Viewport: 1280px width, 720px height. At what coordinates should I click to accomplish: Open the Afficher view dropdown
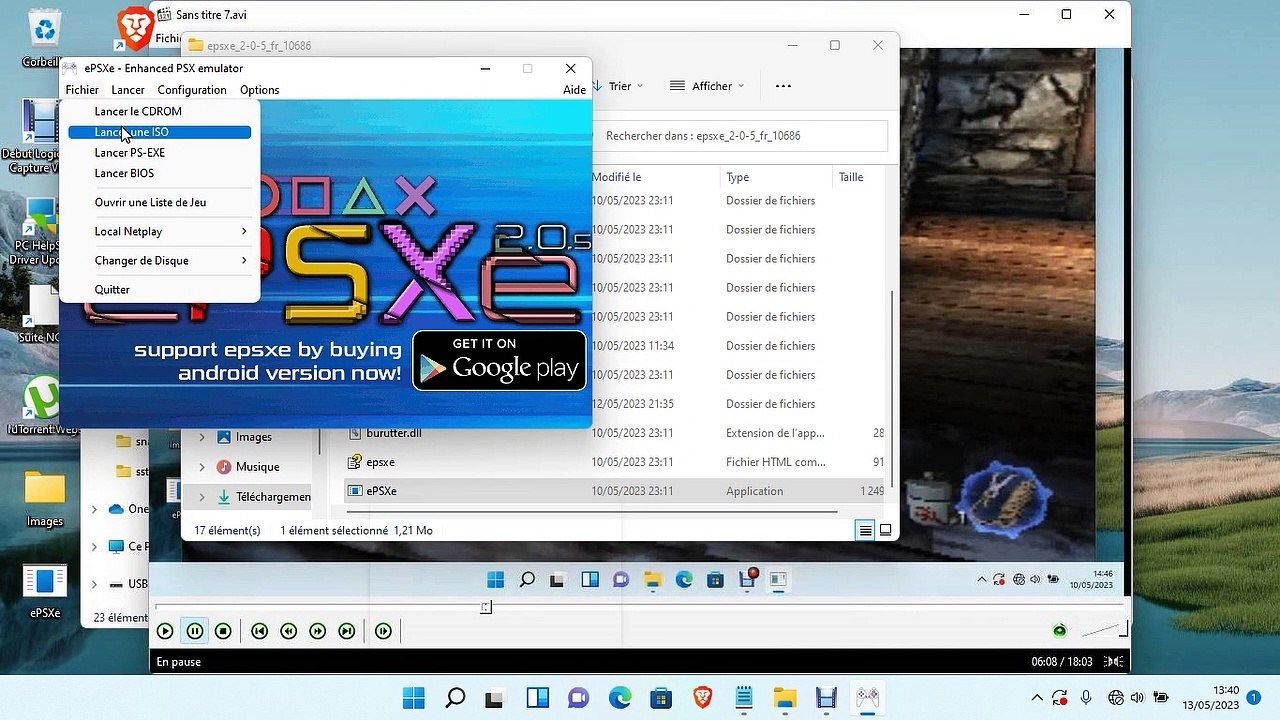tap(707, 86)
